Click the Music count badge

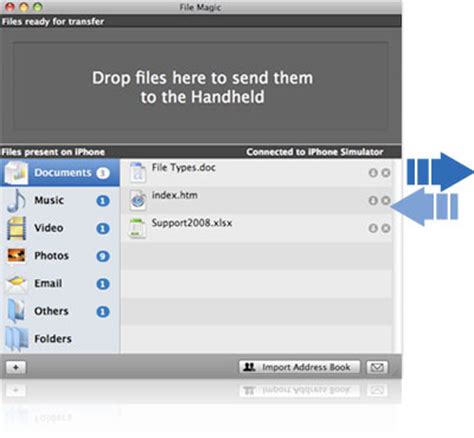103,201
